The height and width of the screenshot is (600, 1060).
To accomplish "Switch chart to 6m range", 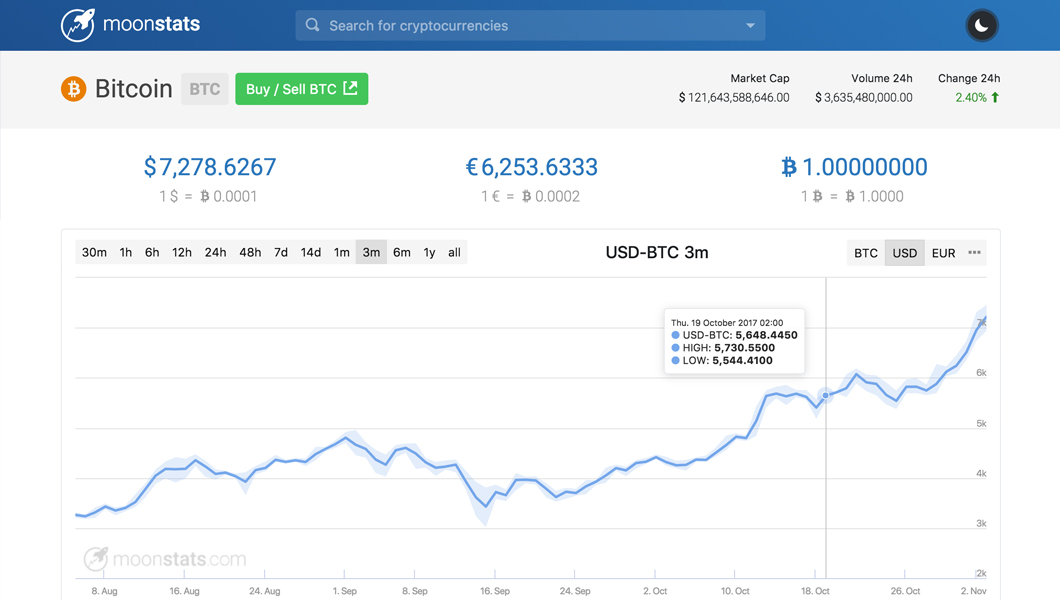I will [402, 252].
